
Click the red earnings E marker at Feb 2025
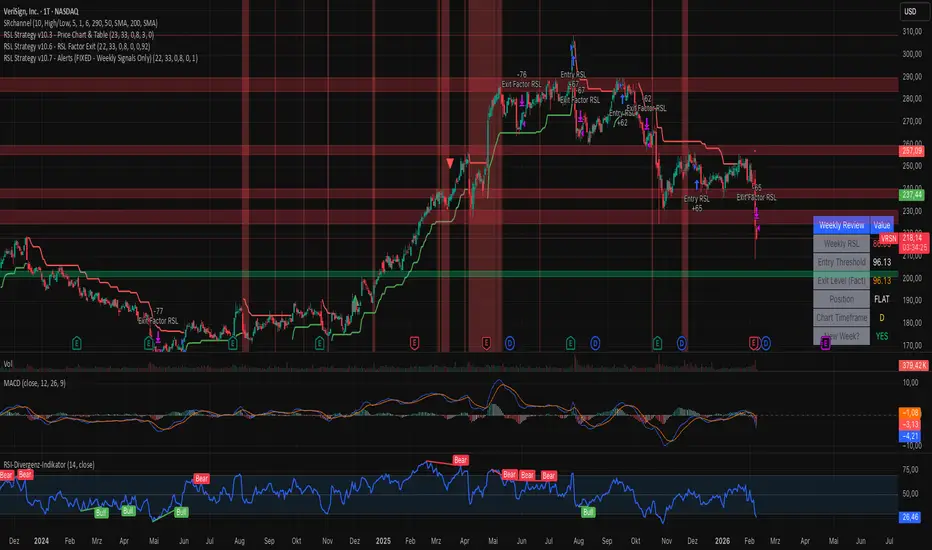click(x=414, y=343)
